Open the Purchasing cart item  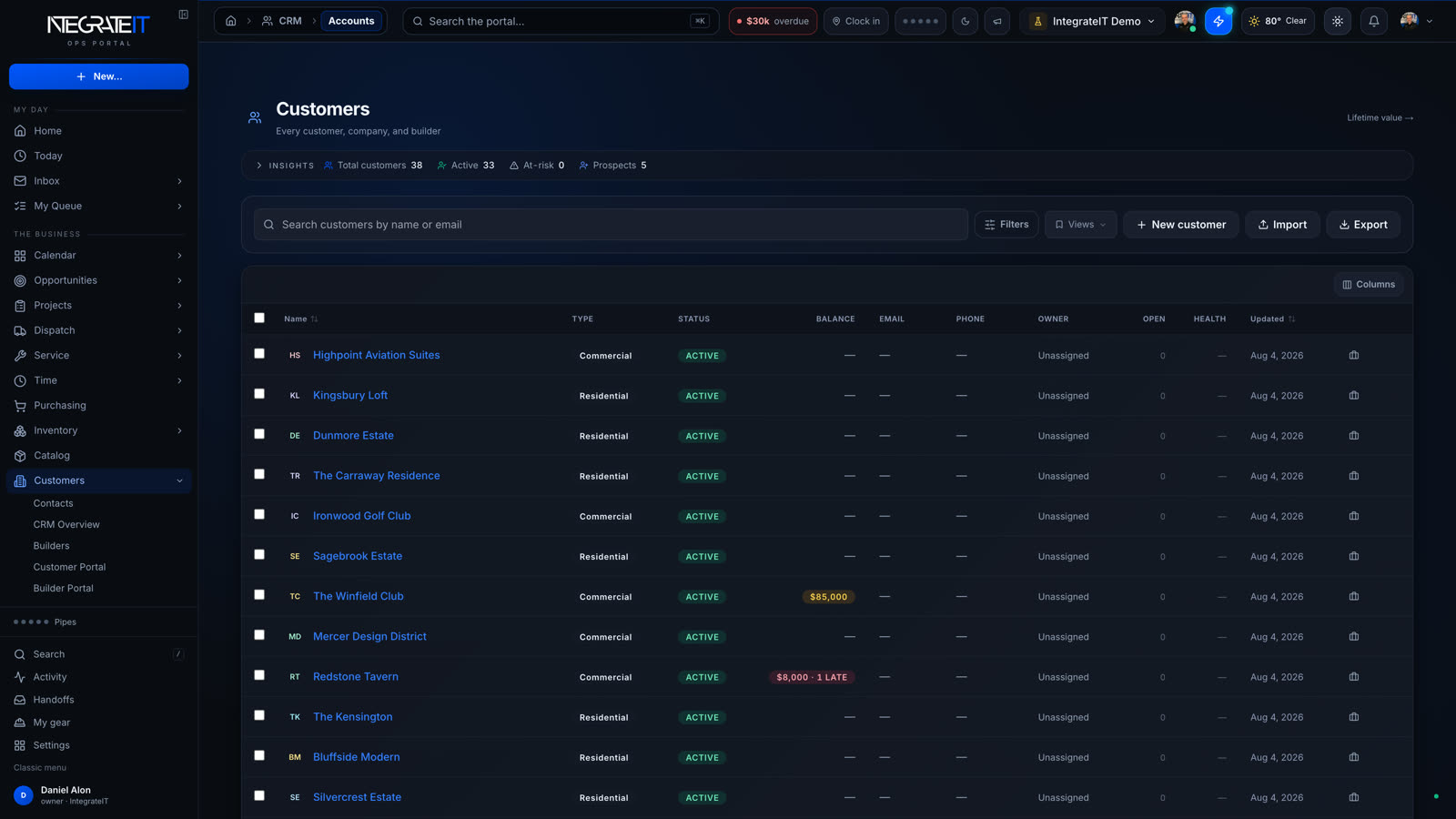98,406
